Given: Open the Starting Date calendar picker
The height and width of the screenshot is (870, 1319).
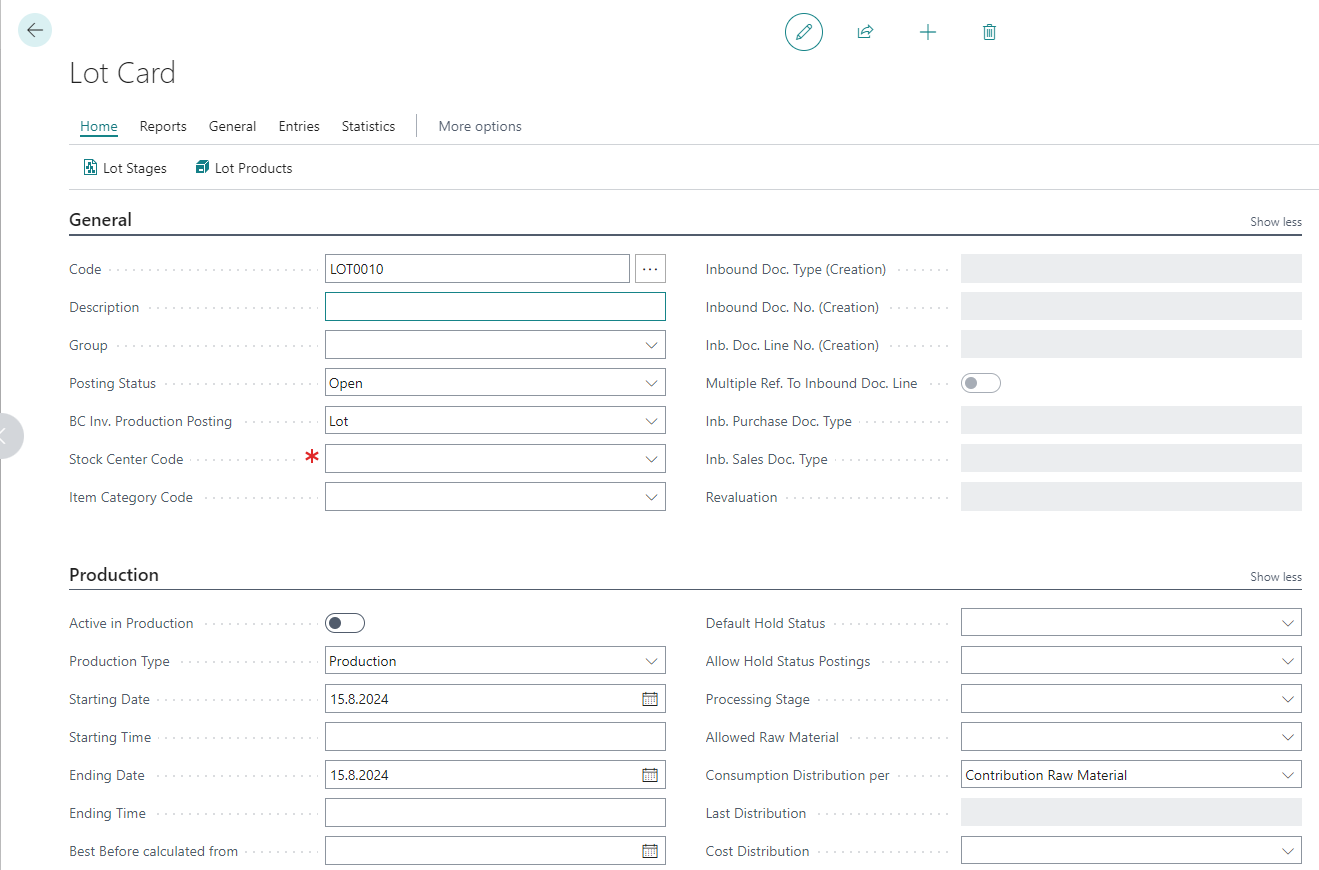Looking at the screenshot, I should pos(650,699).
